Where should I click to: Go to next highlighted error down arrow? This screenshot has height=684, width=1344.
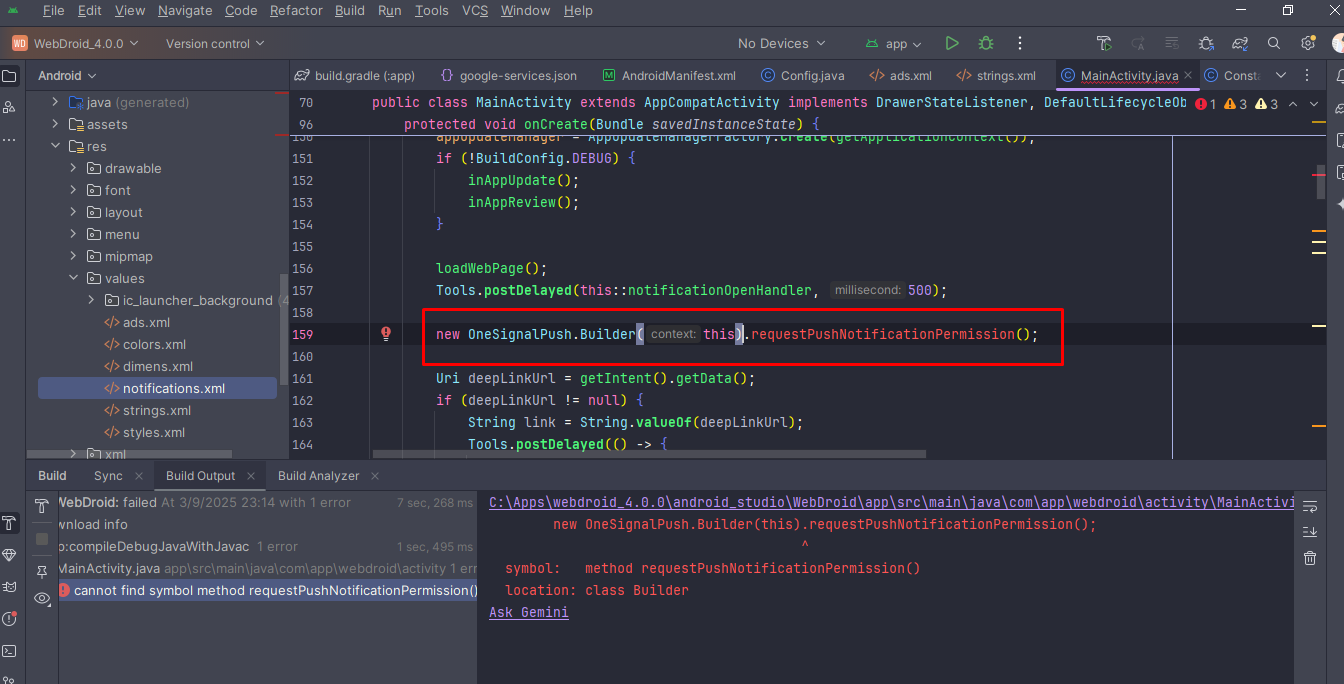coord(1313,104)
